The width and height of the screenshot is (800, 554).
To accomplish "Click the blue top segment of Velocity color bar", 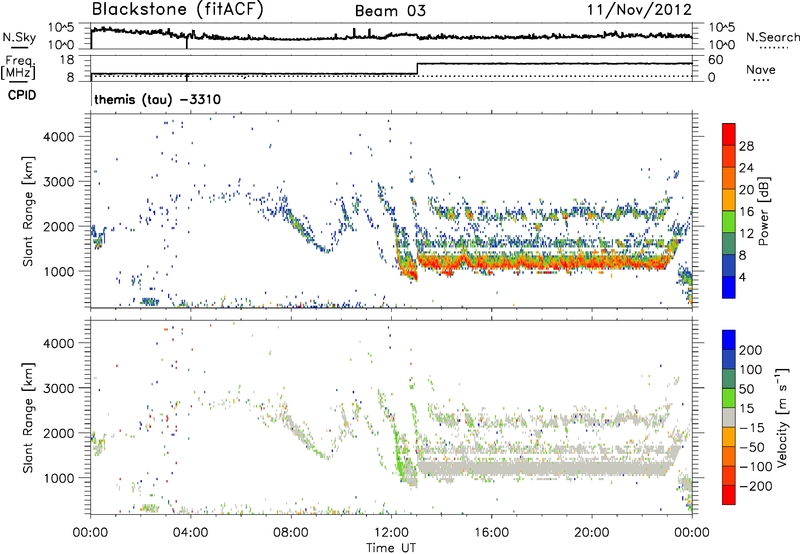I will tap(729, 340).
